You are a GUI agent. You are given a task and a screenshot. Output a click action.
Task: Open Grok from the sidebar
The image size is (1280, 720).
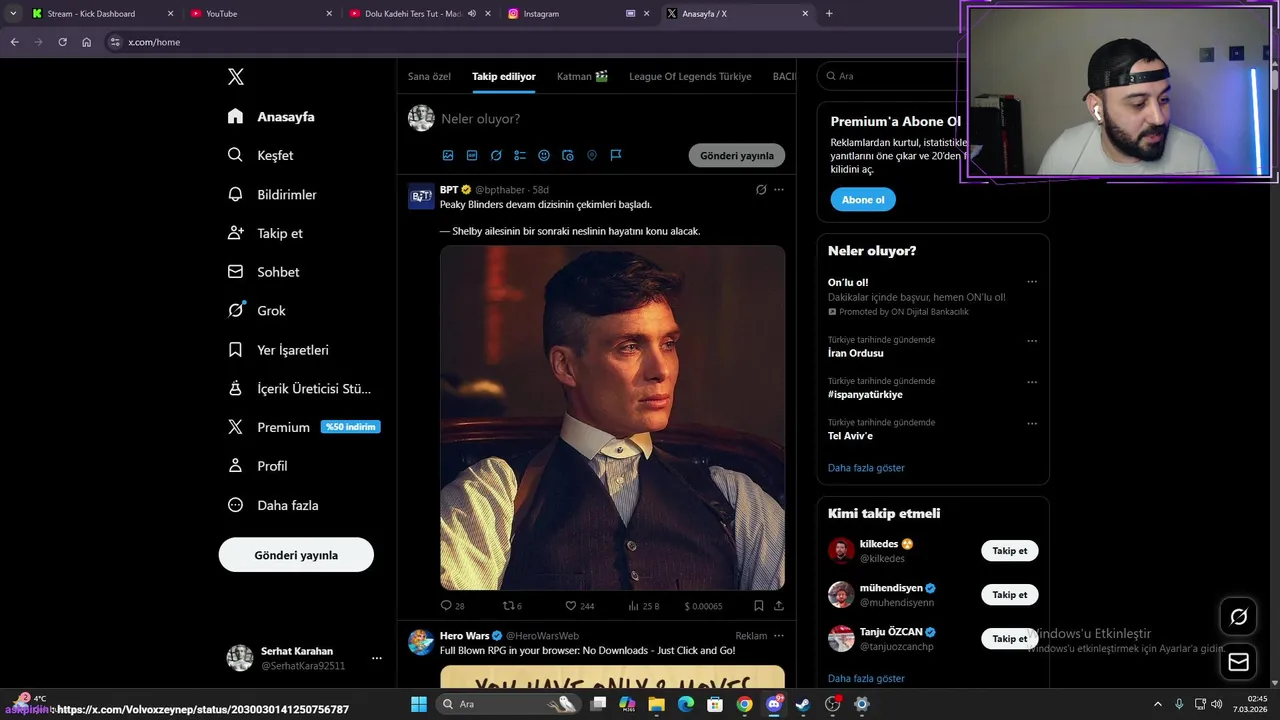[x=257, y=311]
